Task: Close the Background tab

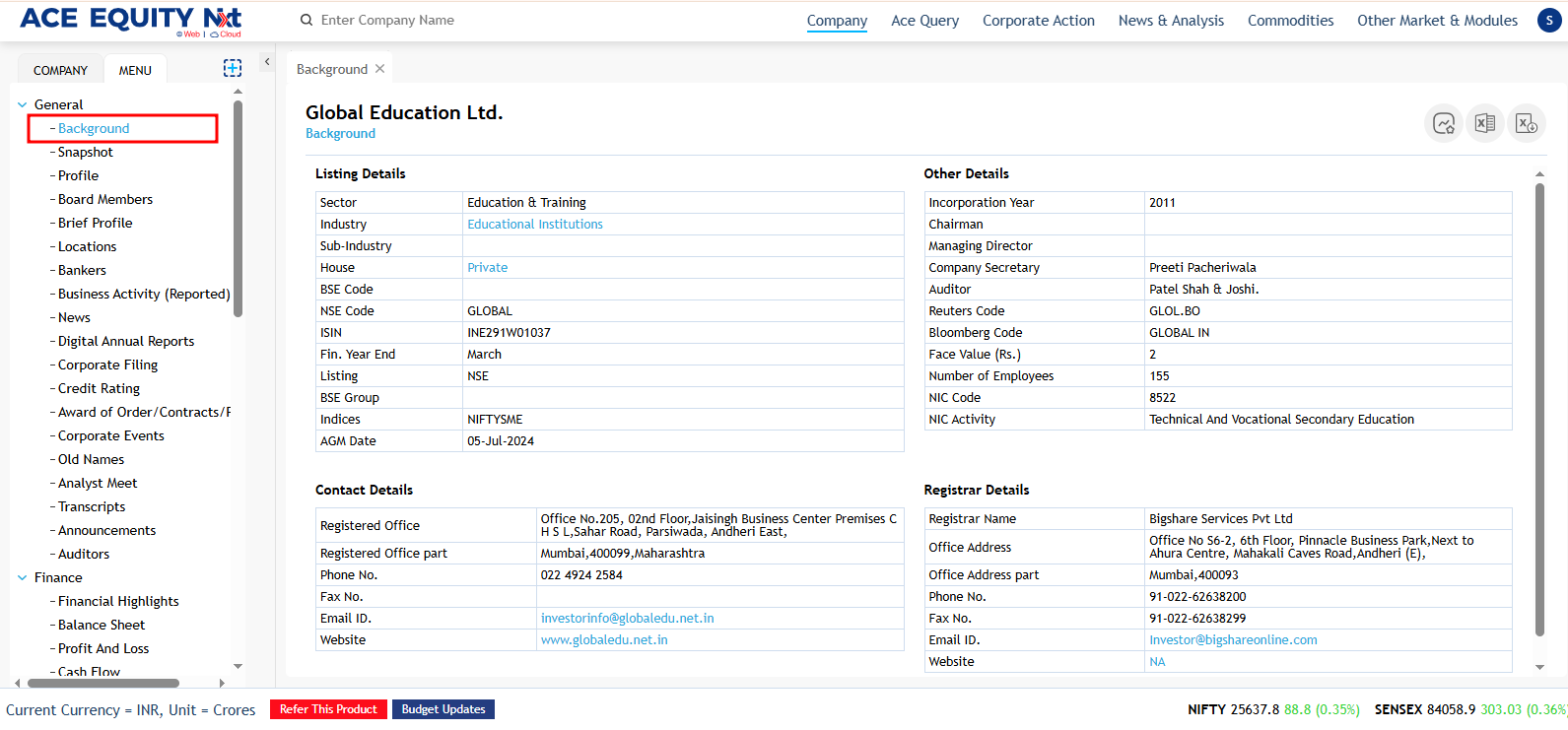Action: point(380,69)
